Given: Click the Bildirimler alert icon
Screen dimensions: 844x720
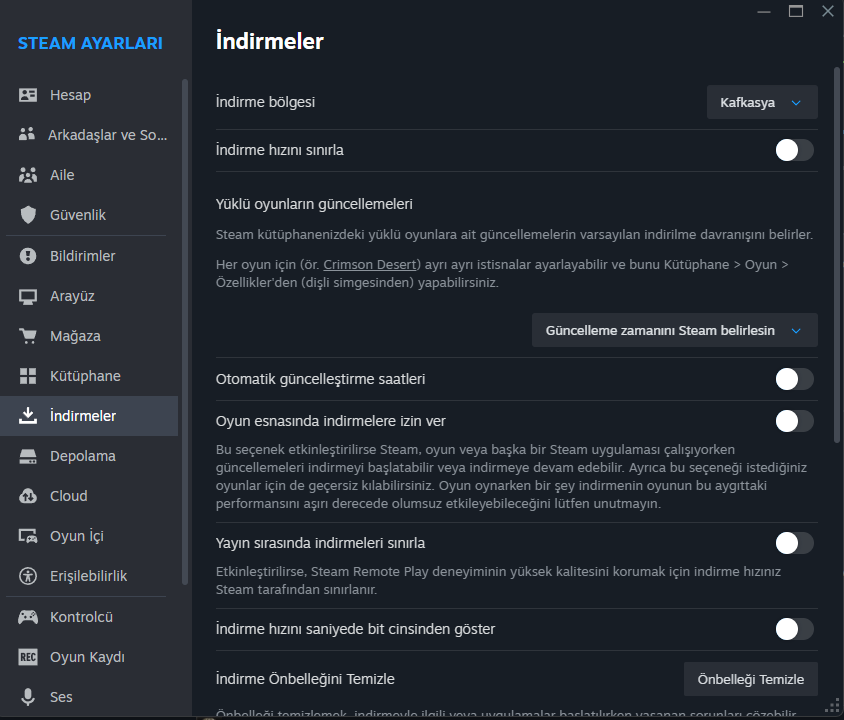Looking at the screenshot, I should [x=28, y=256].
